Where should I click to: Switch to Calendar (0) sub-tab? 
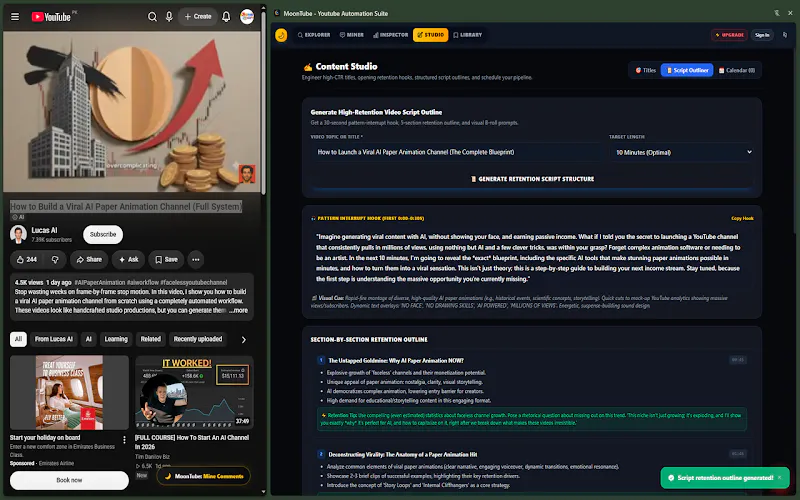[x=737, y=70]
